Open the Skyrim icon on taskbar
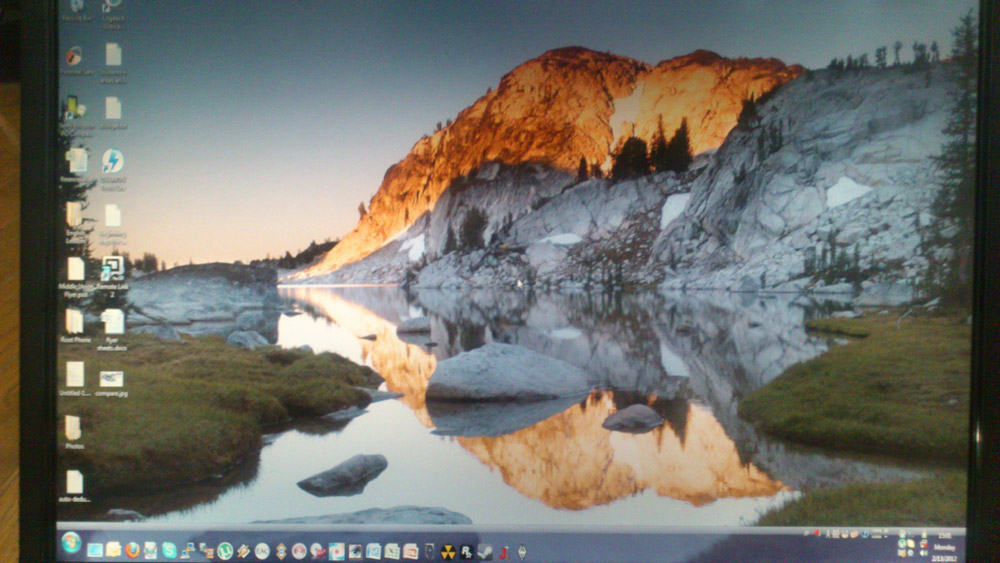This screenshot has height=563, width=1000. pyautogui.click(x=522, y=552)
